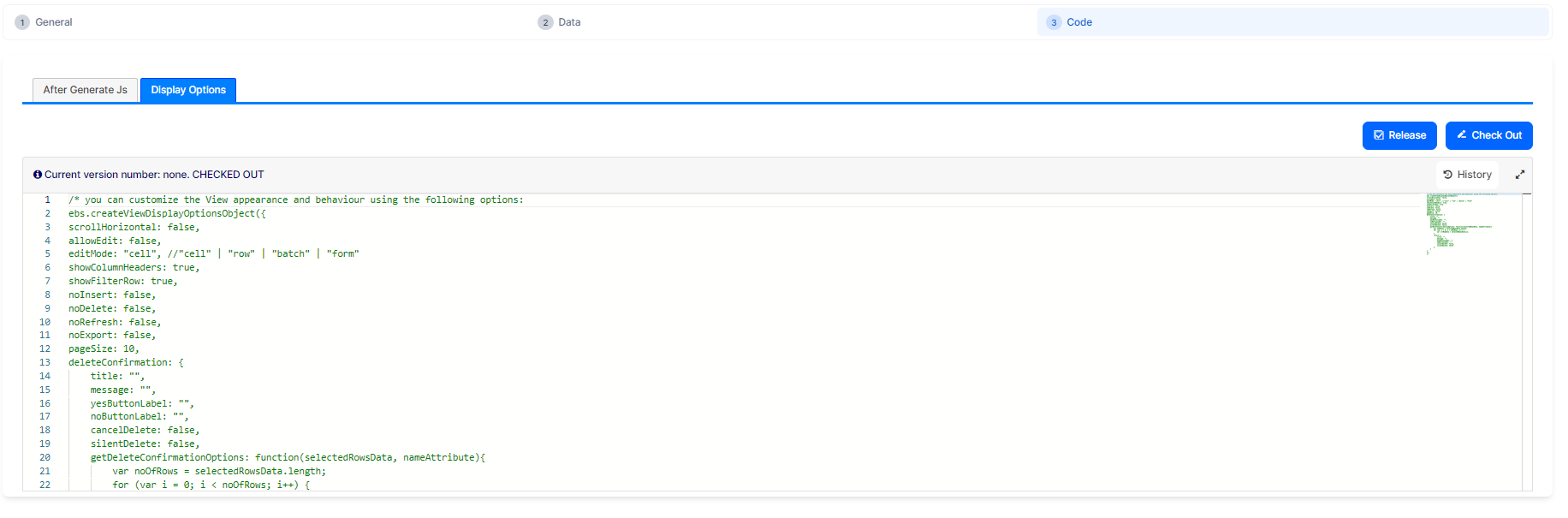The width and height of the screenshot is (1568, 518).
Task: Click line number 20 in the gutter
Action: pyautogui.click(x=45, y=458)
